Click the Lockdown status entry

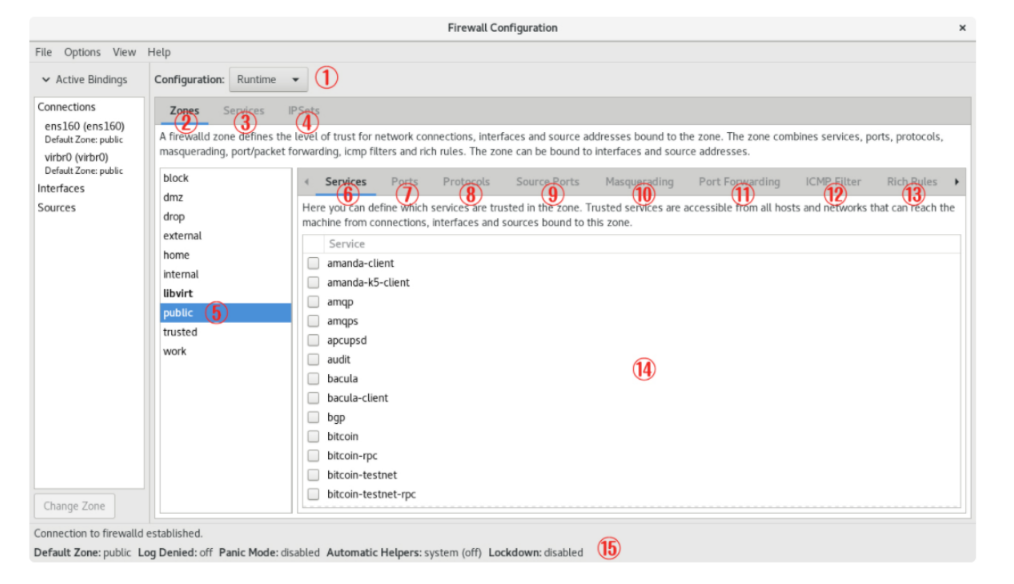535,552
